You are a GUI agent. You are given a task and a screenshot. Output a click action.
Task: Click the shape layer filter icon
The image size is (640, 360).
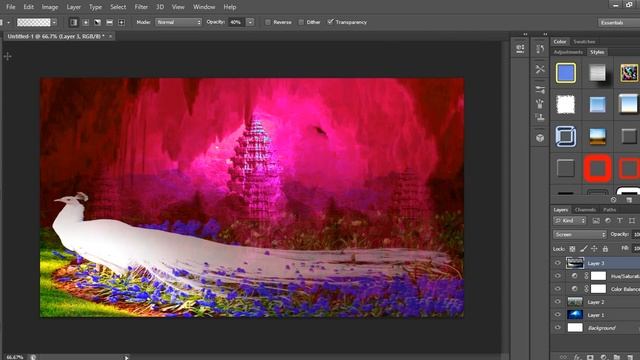[632, 221]
